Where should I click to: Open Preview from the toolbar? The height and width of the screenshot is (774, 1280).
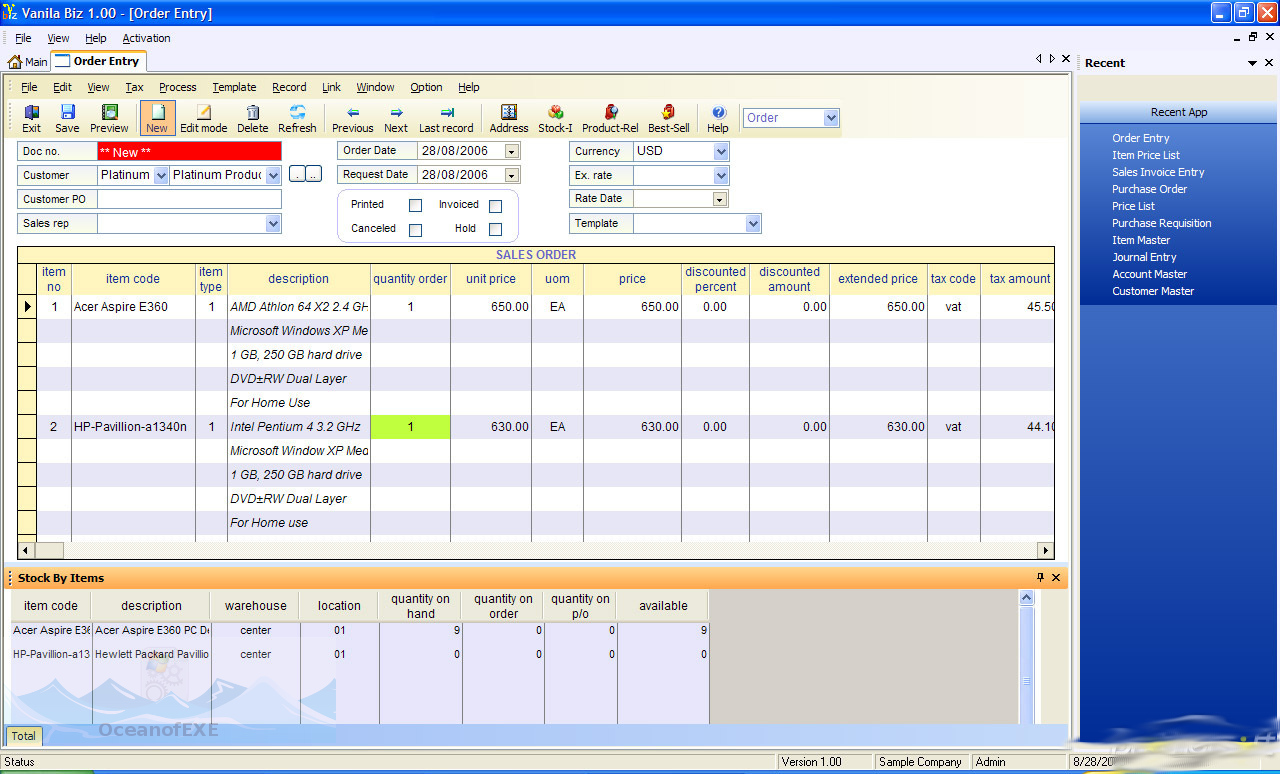click(x=109, y=118)
